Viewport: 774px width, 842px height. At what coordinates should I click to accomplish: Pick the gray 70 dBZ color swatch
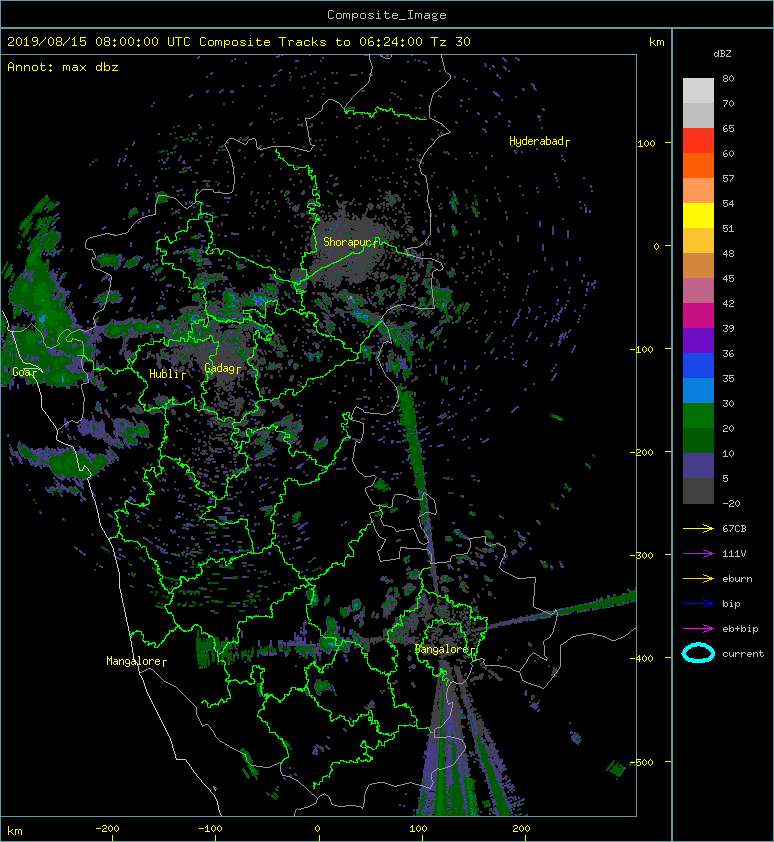tap(698, 115)
